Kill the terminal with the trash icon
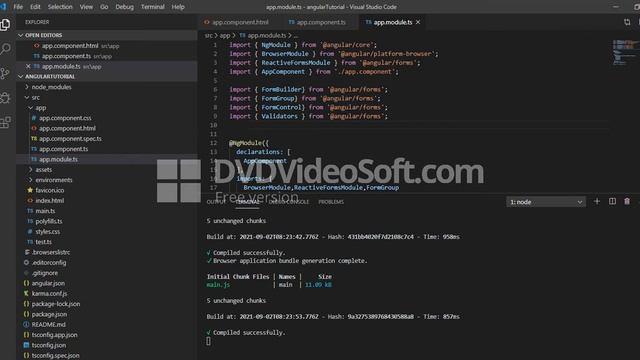Screen dimensions: 640x360 [627, 202]
